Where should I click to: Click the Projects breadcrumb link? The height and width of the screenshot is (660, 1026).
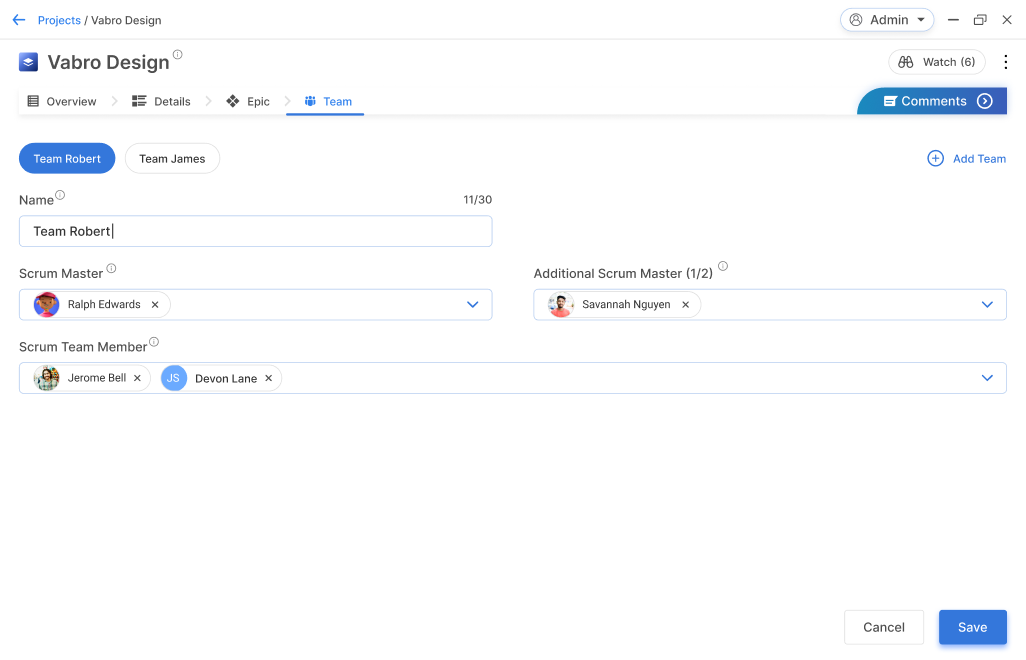pyautogui.click(x=59, y=19)
